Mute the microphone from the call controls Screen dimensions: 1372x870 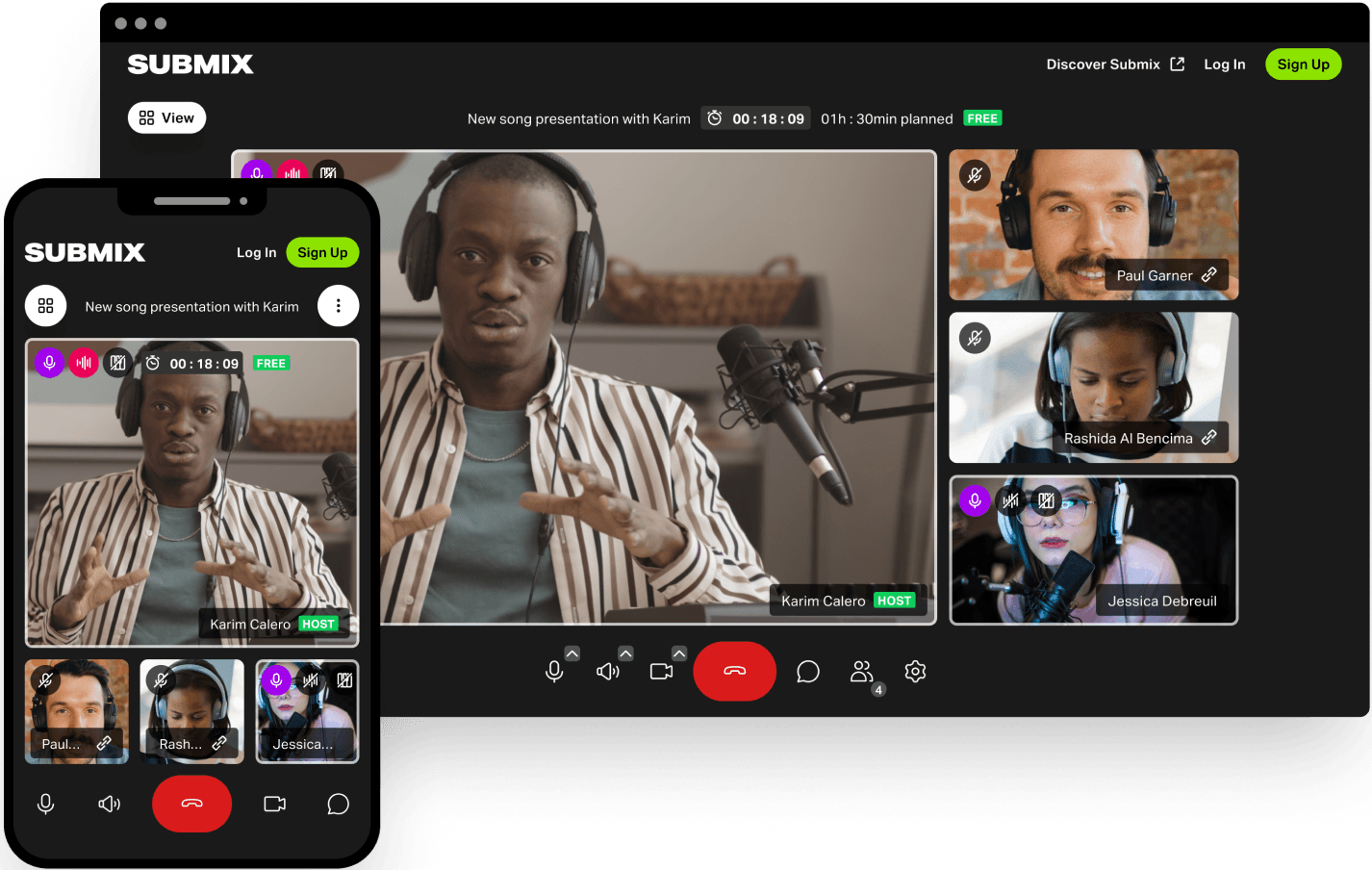555,671
